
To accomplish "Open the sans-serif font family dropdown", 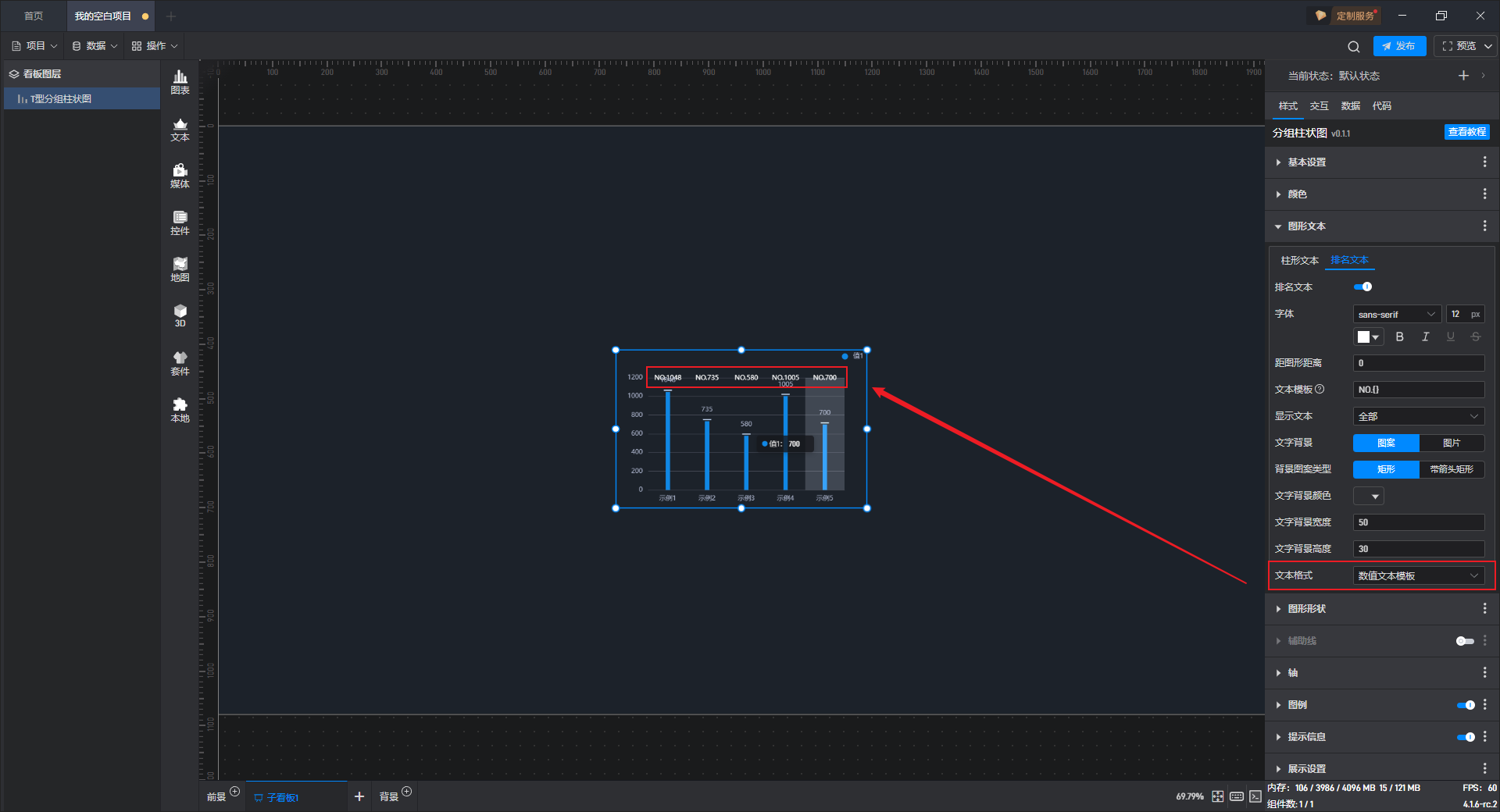I will 1397,314.
